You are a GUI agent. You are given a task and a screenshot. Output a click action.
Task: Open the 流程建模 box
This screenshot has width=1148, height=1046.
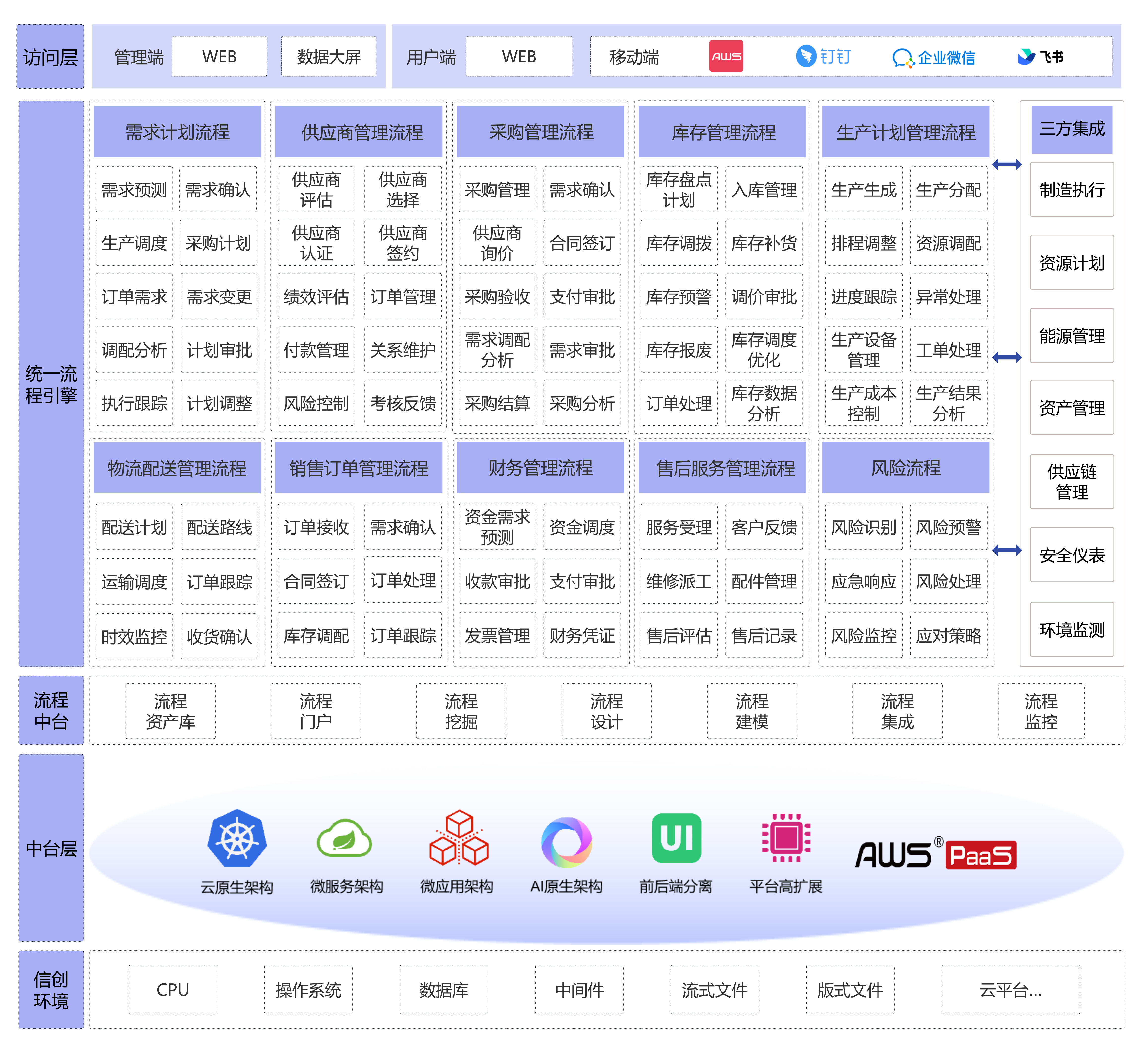click(x=752, y=711)
